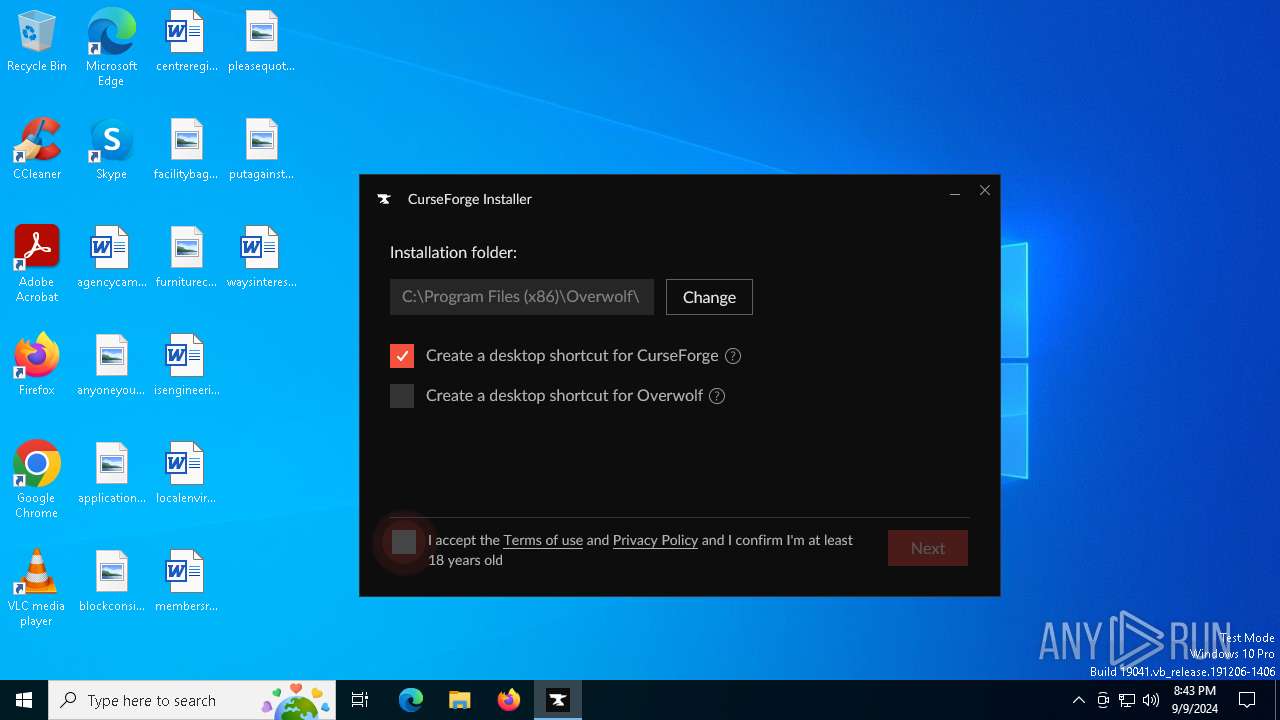
Task: Open Microsoft Edge from the taskbar
Action: point(411,700)
